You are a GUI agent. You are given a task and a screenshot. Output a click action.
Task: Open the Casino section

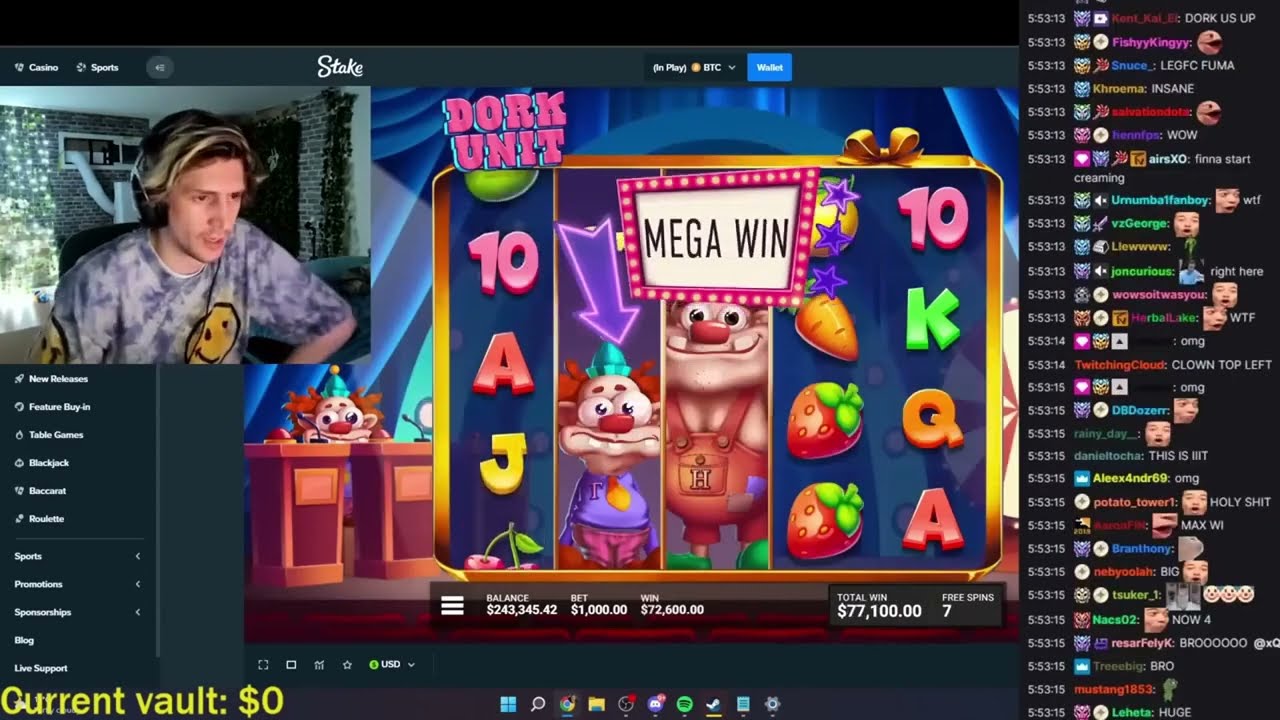coord(36,67)
